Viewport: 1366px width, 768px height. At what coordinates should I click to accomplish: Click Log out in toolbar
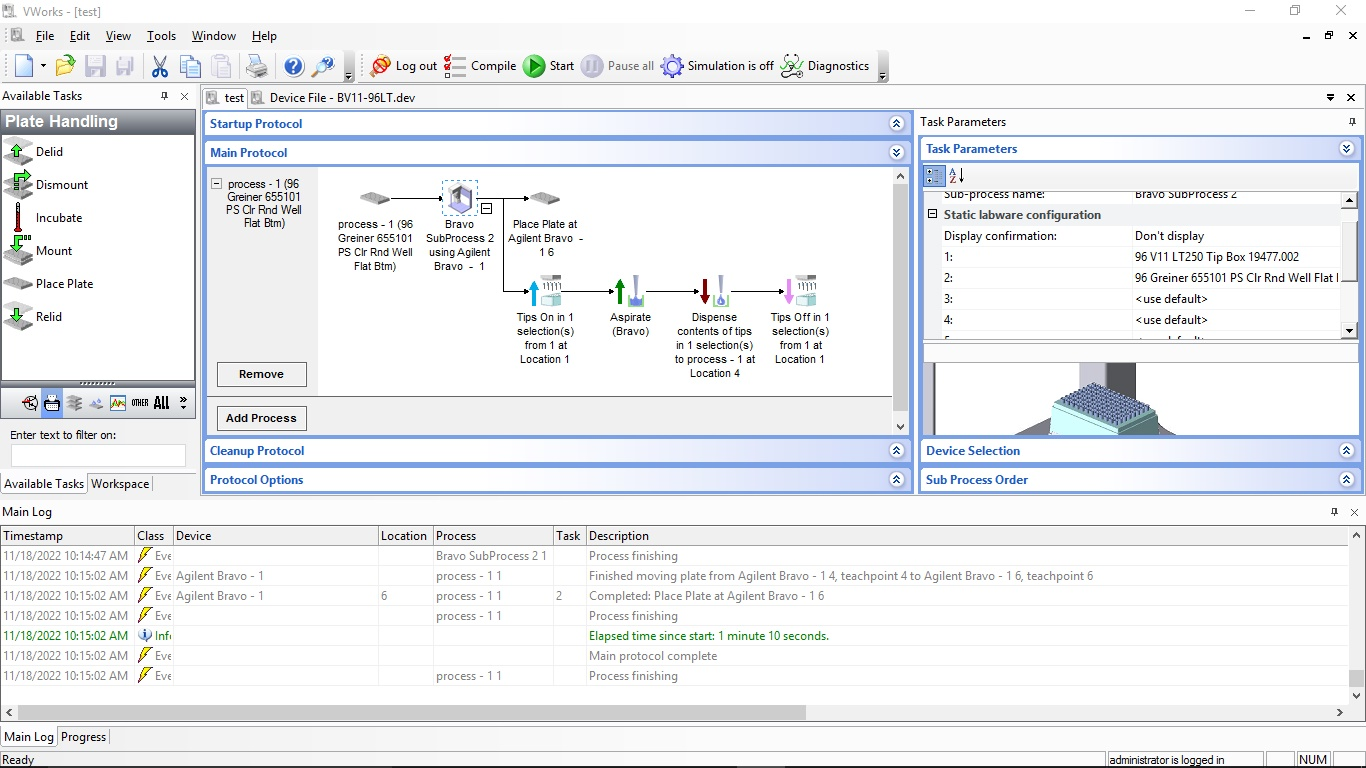(403, 66)
